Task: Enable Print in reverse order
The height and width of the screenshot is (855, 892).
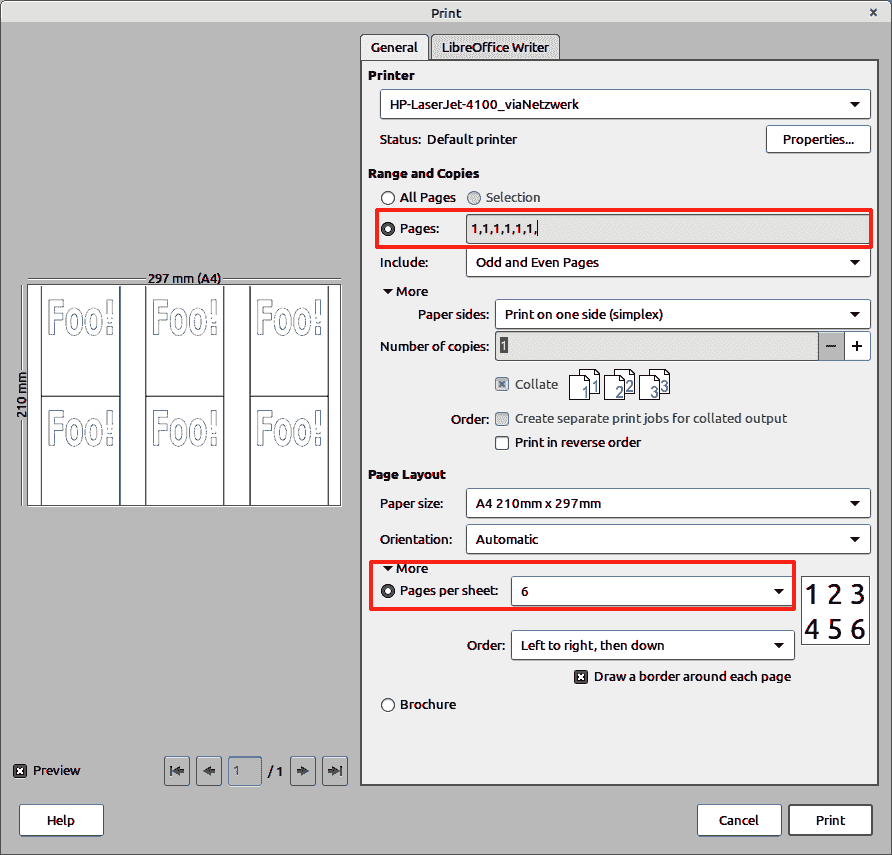Action: pos(501,443)
